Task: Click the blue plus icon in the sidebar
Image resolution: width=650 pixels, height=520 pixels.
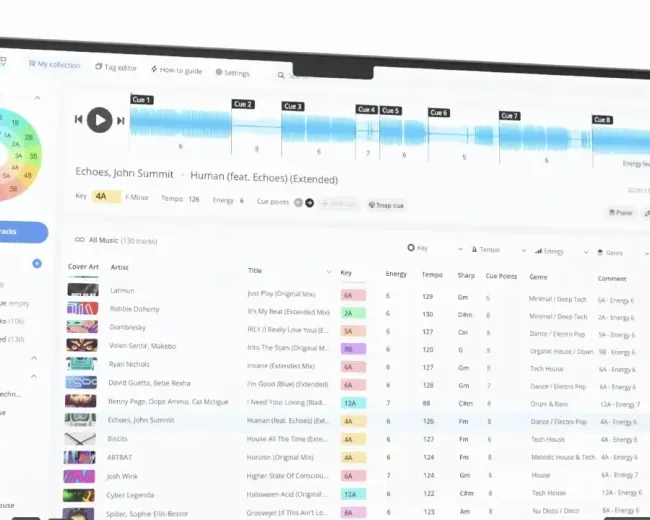Action: tap(37, 263)
